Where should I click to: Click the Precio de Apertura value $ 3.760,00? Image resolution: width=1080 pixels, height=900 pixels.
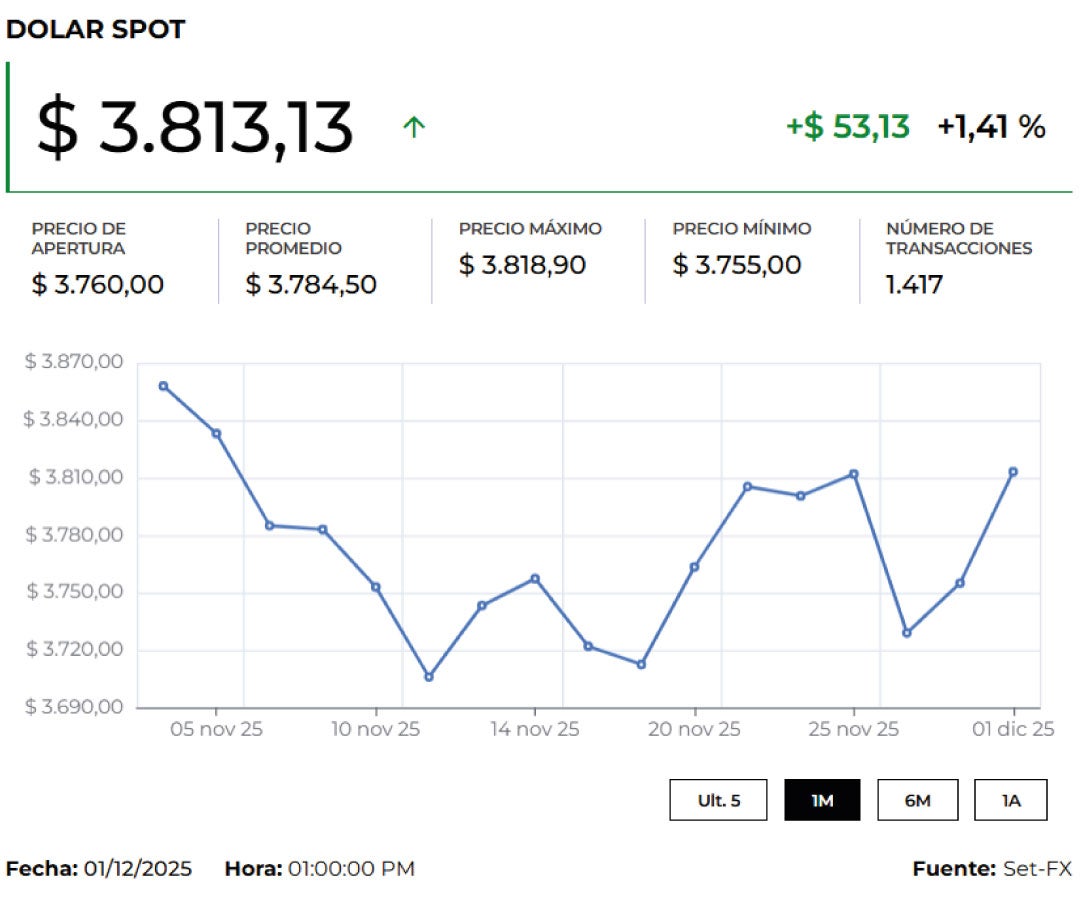97,285
